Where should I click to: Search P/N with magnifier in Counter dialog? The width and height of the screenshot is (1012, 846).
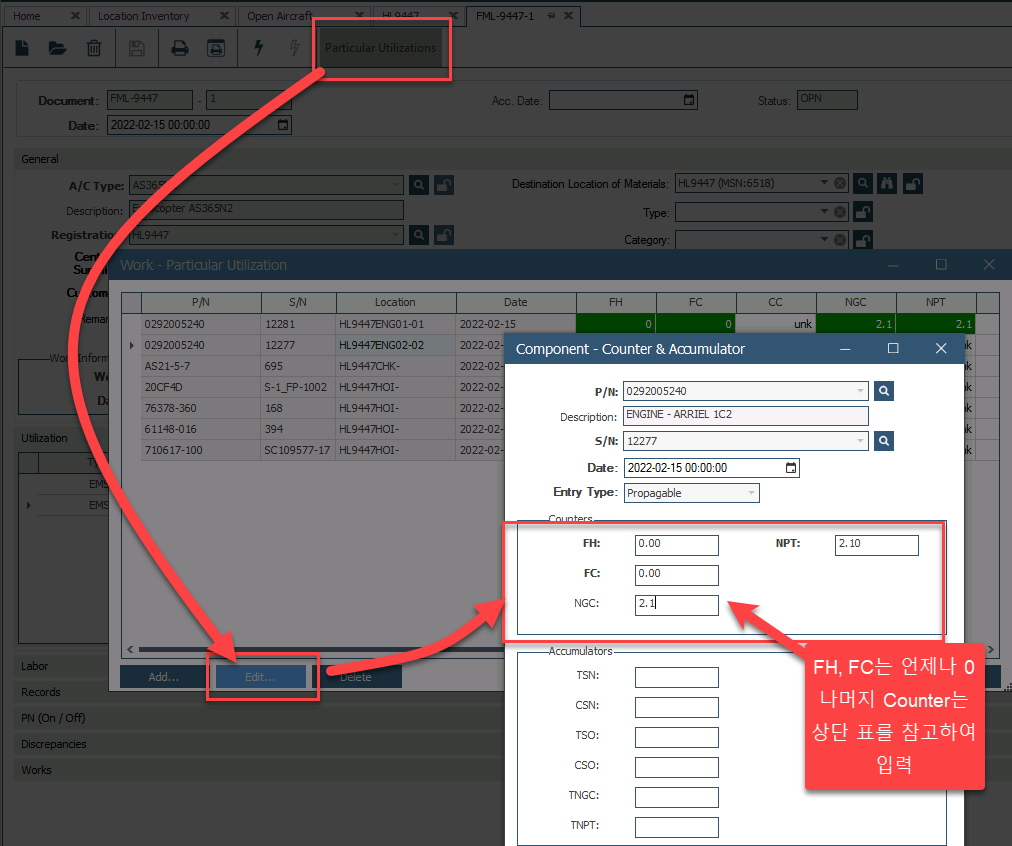pos(884,391)
